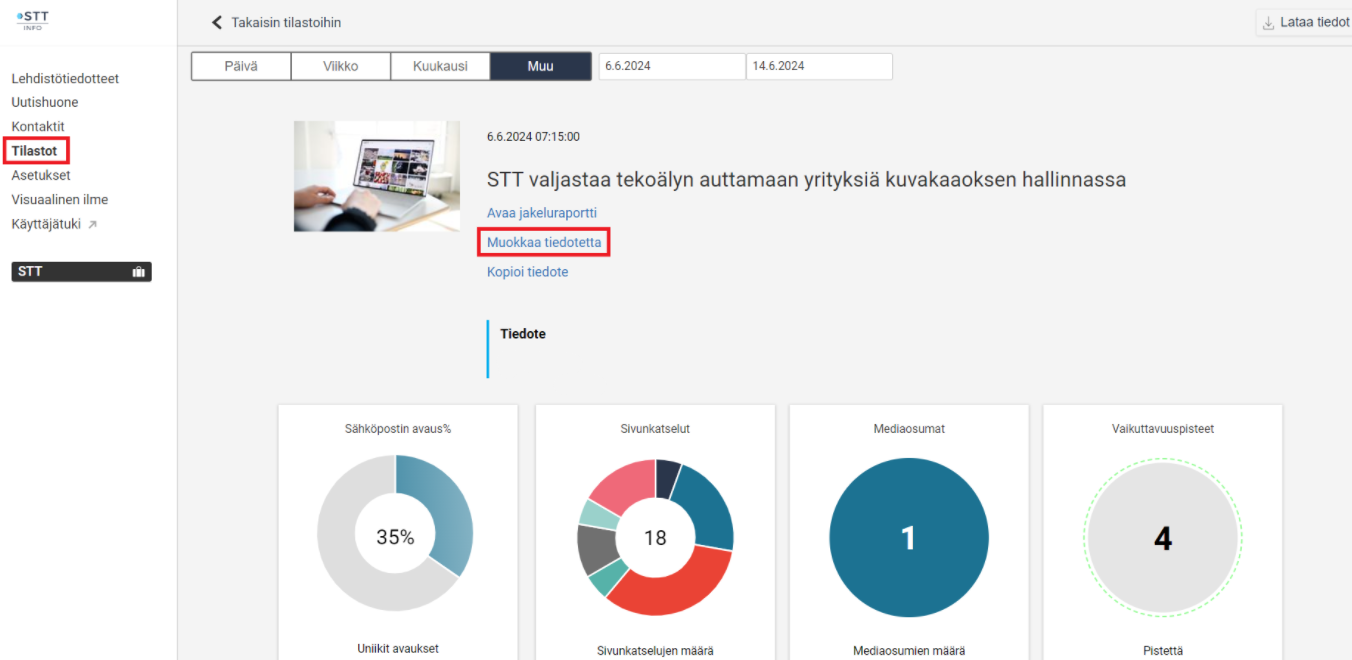Image resolution: width=1352 pixels, height=660 pixels.
Task: Select the Viikko time range tab
Action: click(x=341, y=67)
